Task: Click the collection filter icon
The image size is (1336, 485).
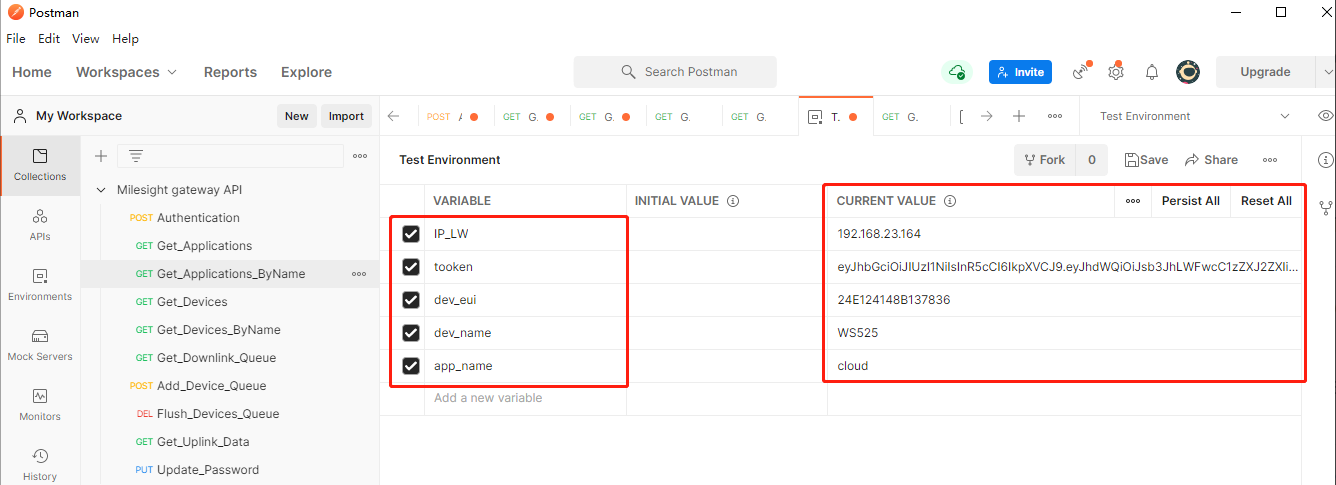Action: tap(136, 156)
